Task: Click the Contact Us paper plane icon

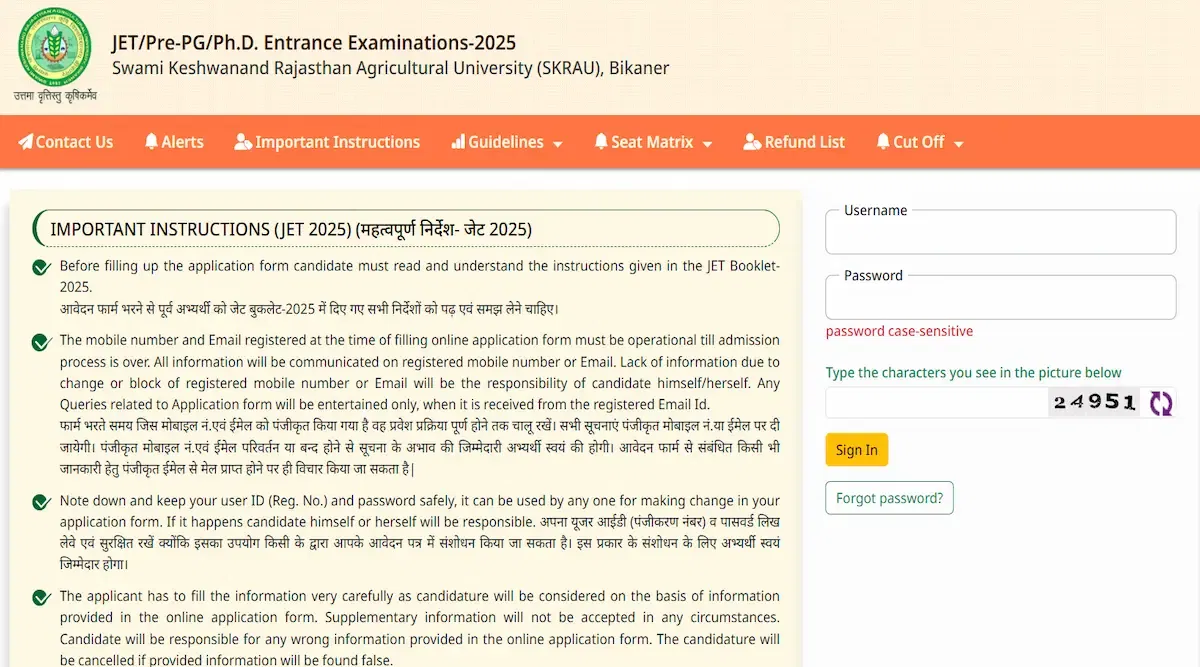Action: click(26, 142)
